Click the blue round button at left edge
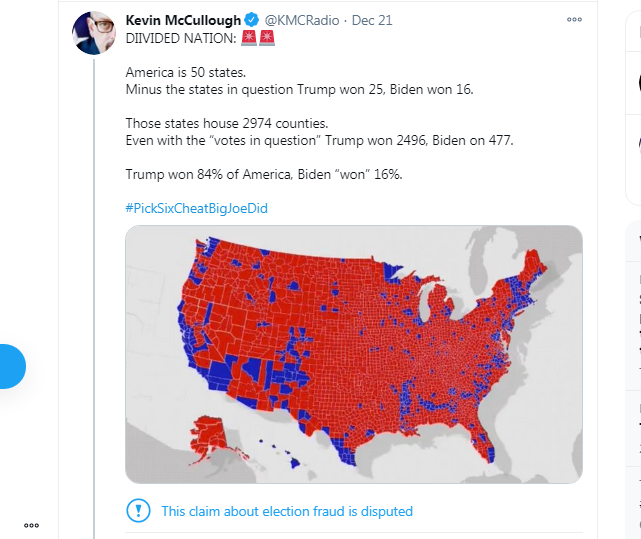 (x=11, y=366)
